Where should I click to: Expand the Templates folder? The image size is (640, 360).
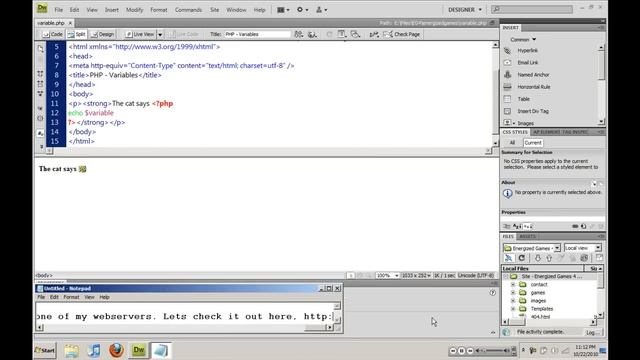pyautogui.click(x=513, y=309)
